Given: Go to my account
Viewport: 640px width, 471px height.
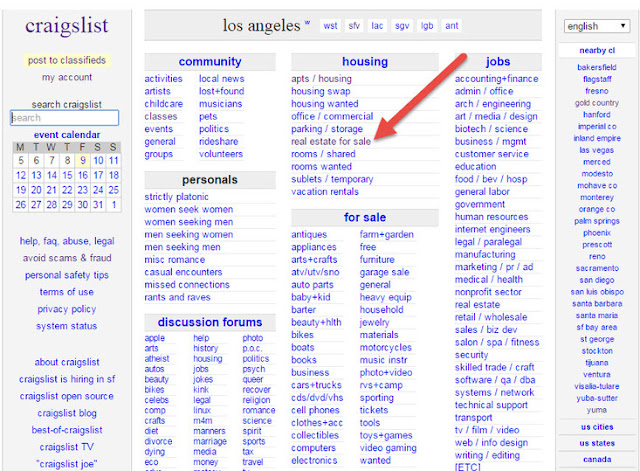Looking at the screenshot, I should click(x=67, y=77).
